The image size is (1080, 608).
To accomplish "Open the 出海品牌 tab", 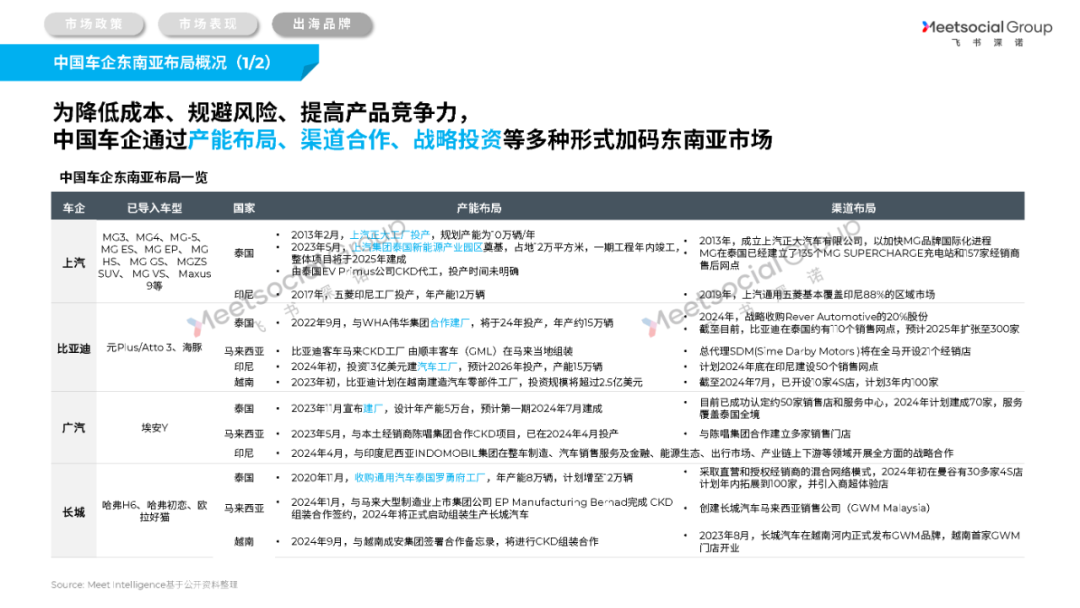I will point(322,24).
